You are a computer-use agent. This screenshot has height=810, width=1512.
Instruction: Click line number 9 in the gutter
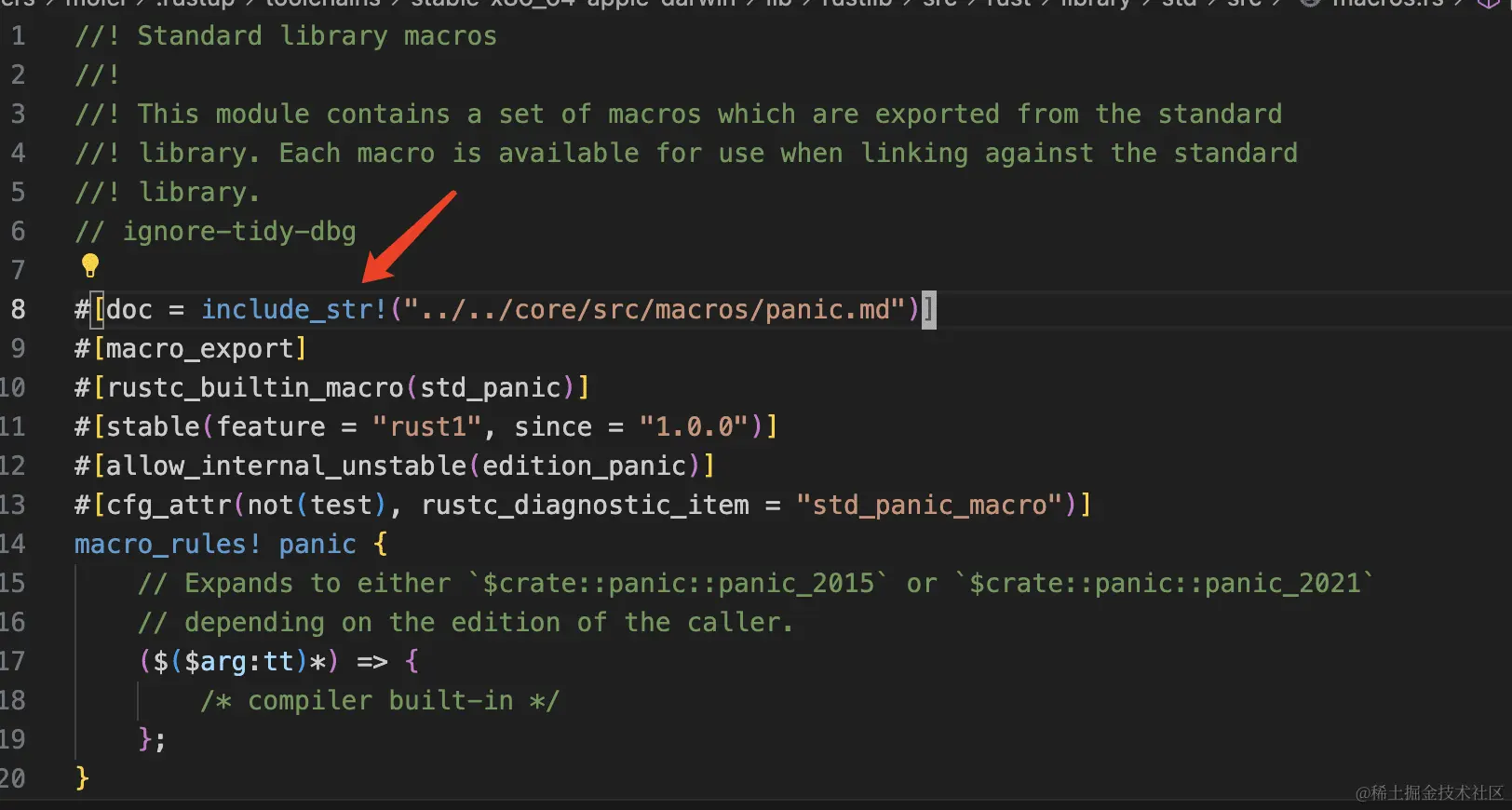18,348
